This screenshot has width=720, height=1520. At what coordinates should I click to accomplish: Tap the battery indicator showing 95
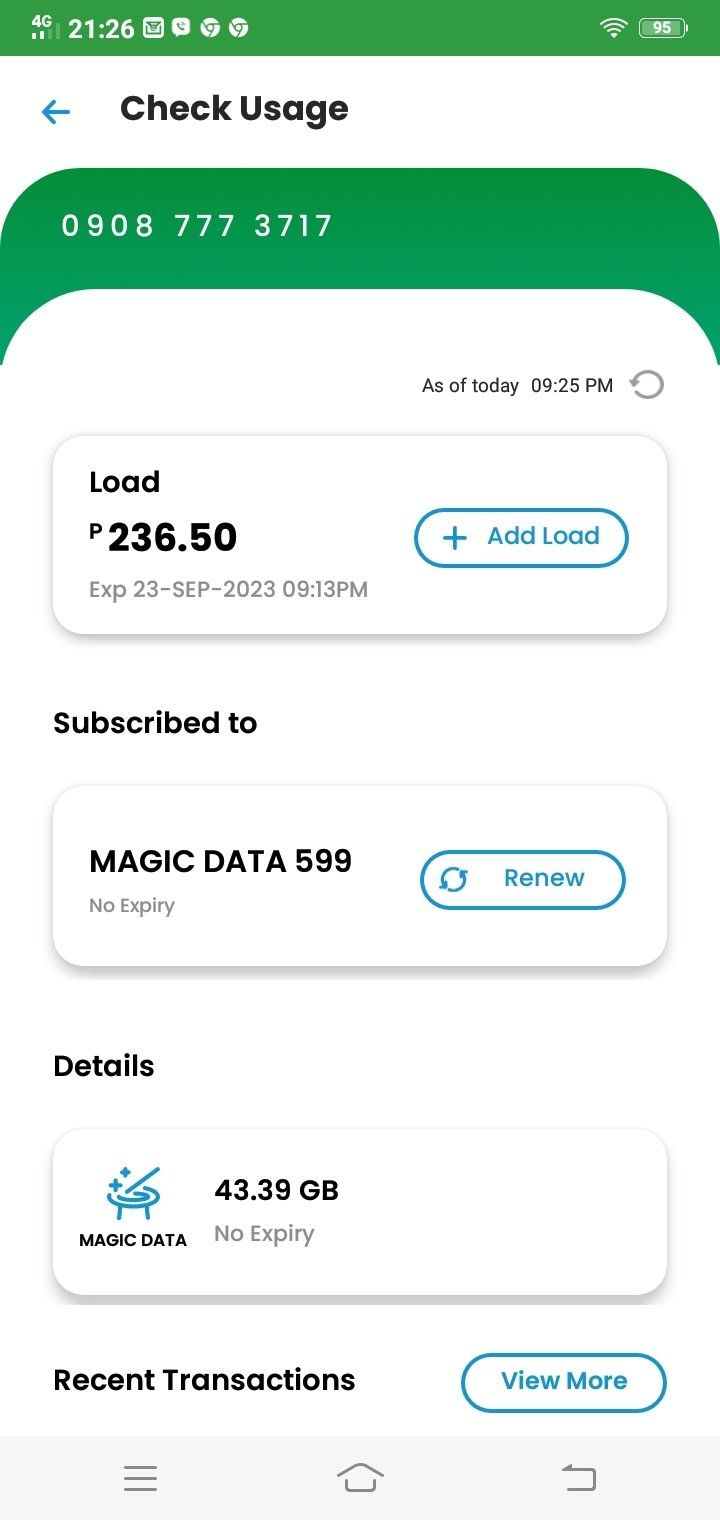pos(662,28)
